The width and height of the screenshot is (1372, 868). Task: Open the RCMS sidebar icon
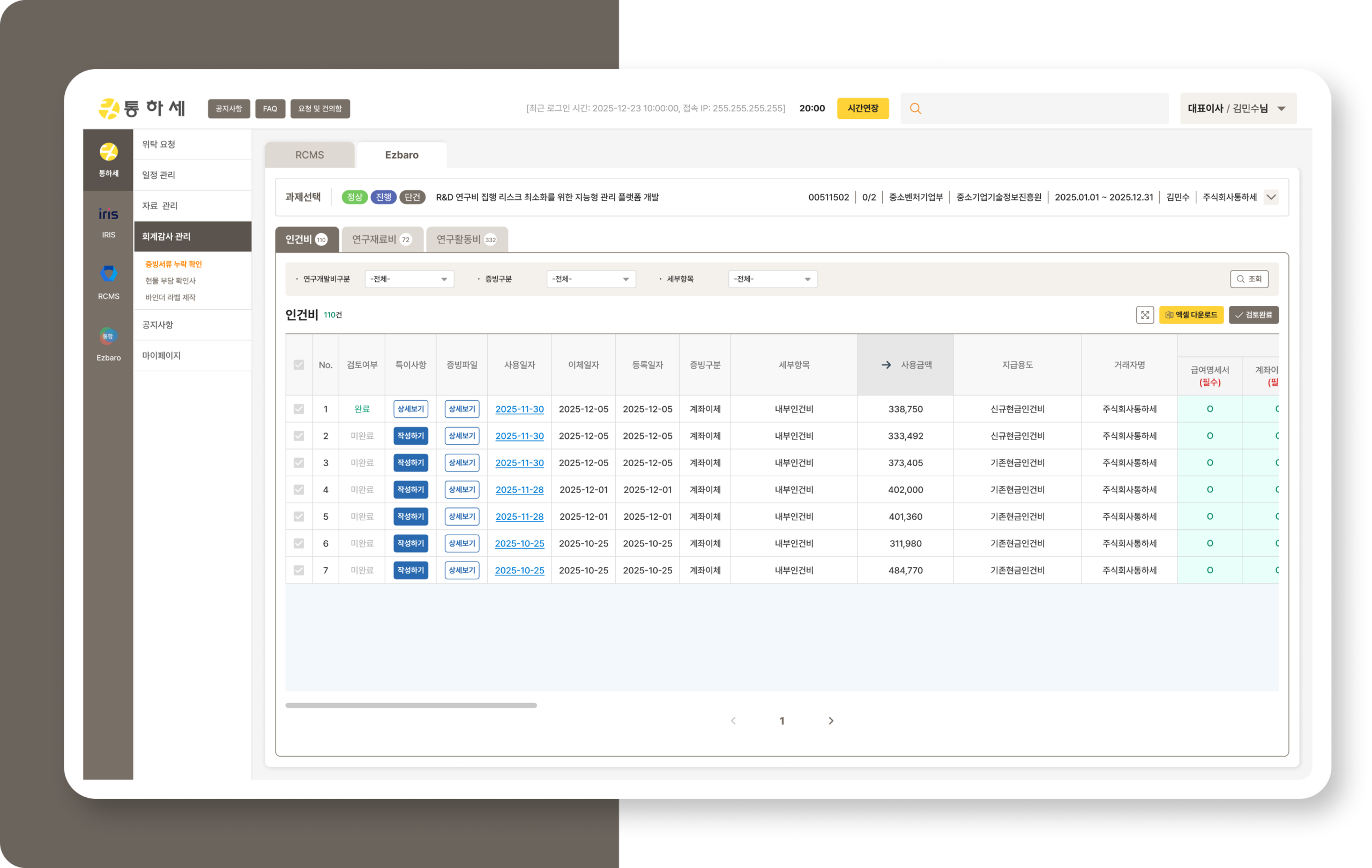pyautogui.click(x=108, y=282)
